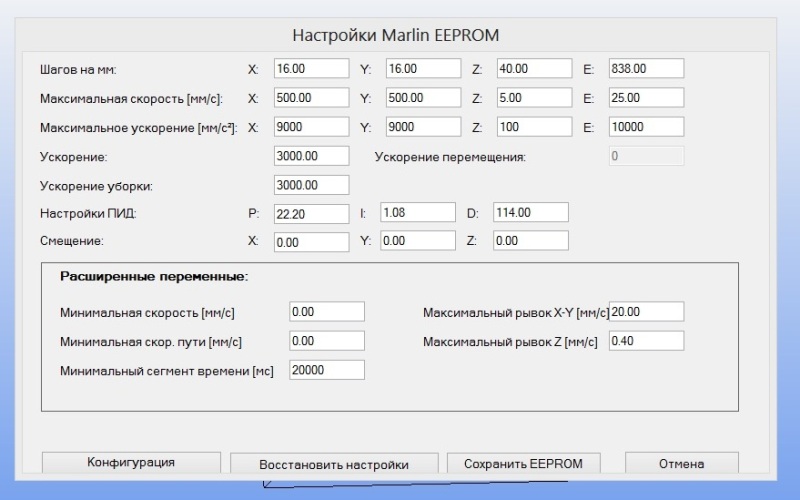Focus max acceleration Y field 9000

pos(423,127)
